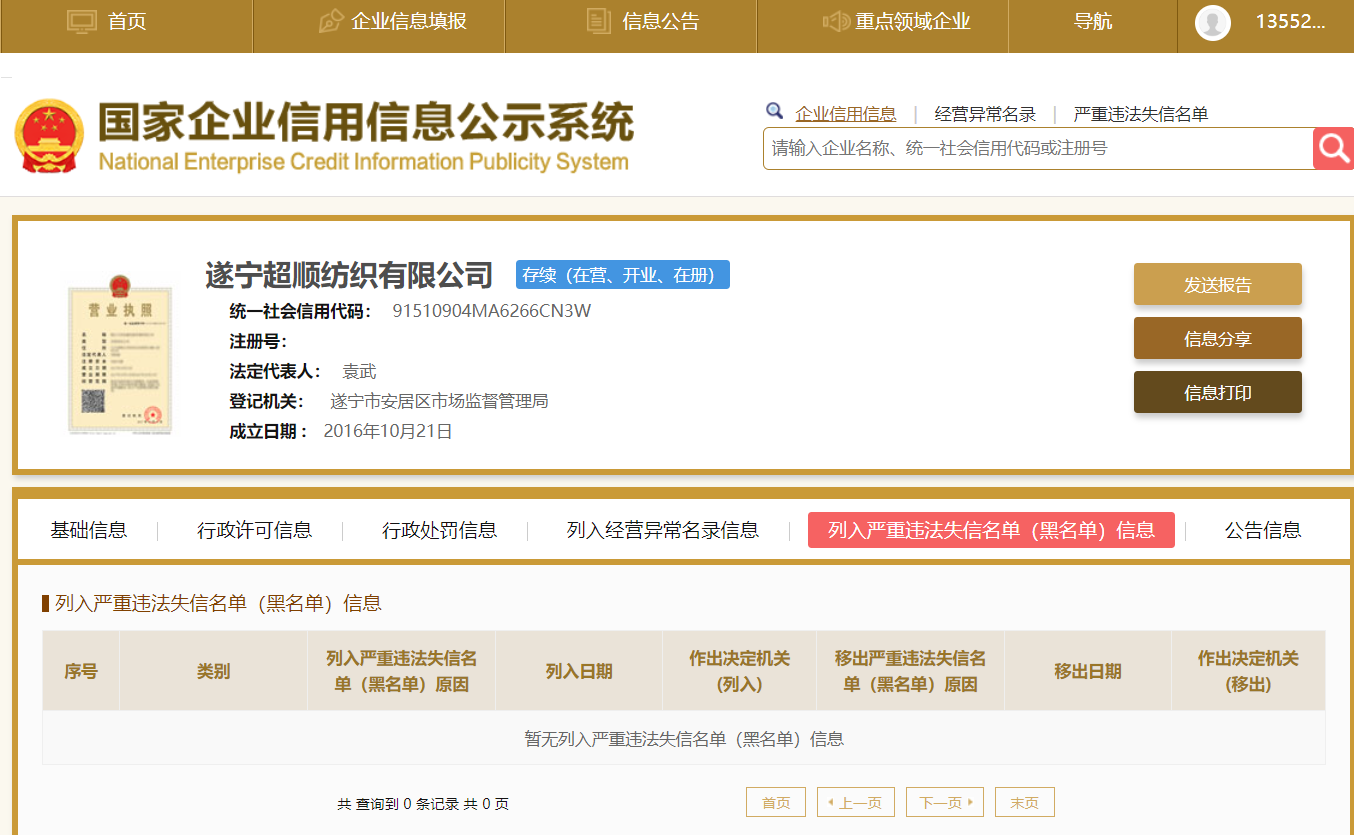Click the national emblem logo

click(x=50, y=137)
